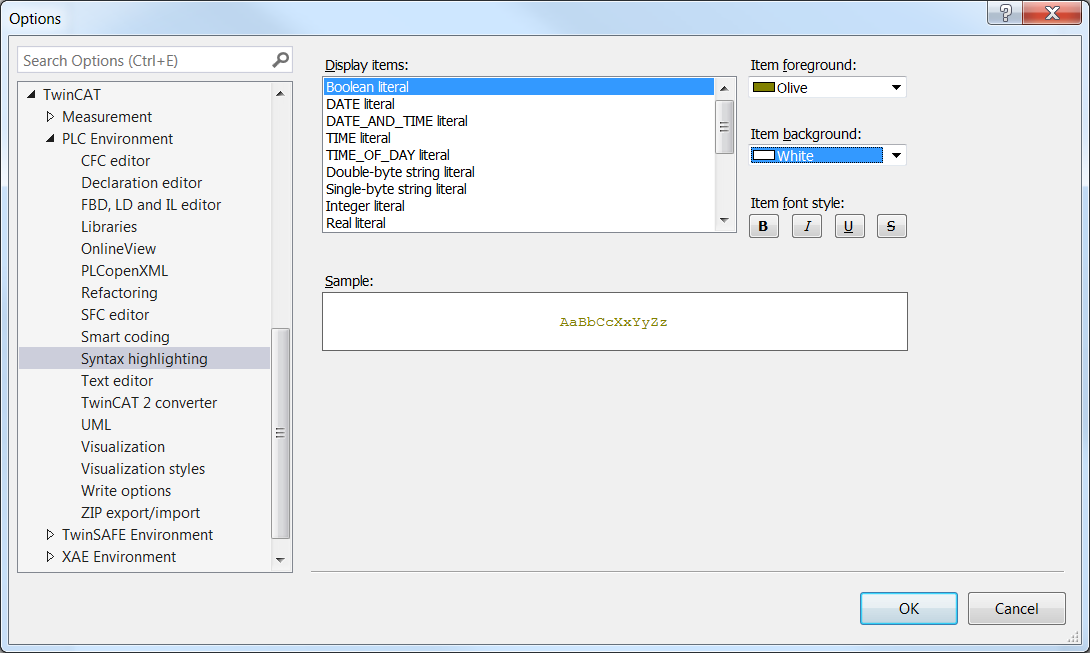Click the search magnifier icon
The image size is (1090, 653).
(x=280, y=60)
